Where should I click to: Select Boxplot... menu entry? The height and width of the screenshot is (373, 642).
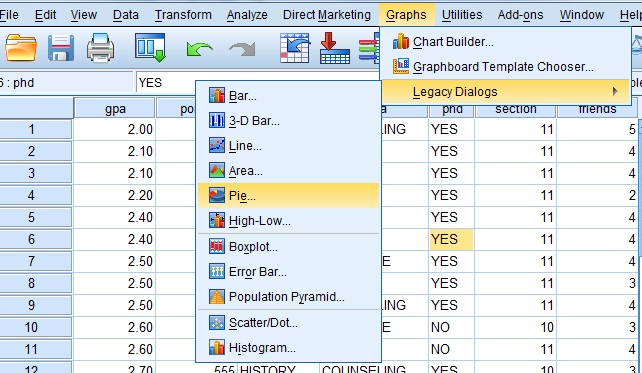click(288, 247)
